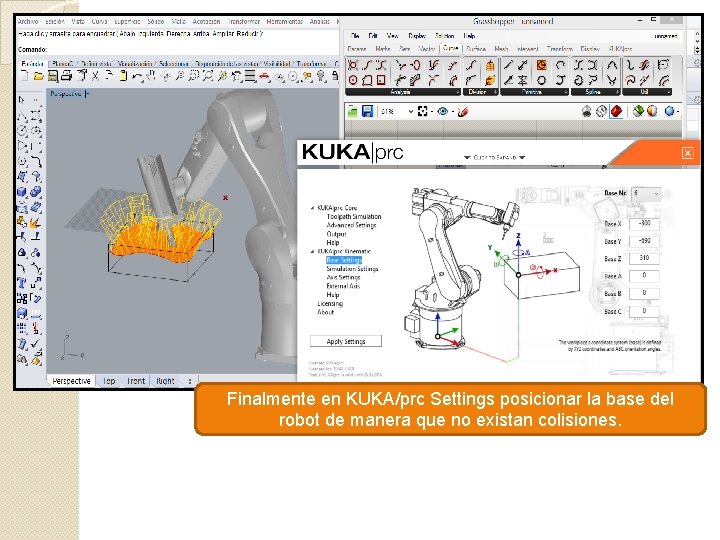Click Print icon in Rhino toolbar
Image resolution: width=720 pixels, height=540 pixels.
point(66,76)
